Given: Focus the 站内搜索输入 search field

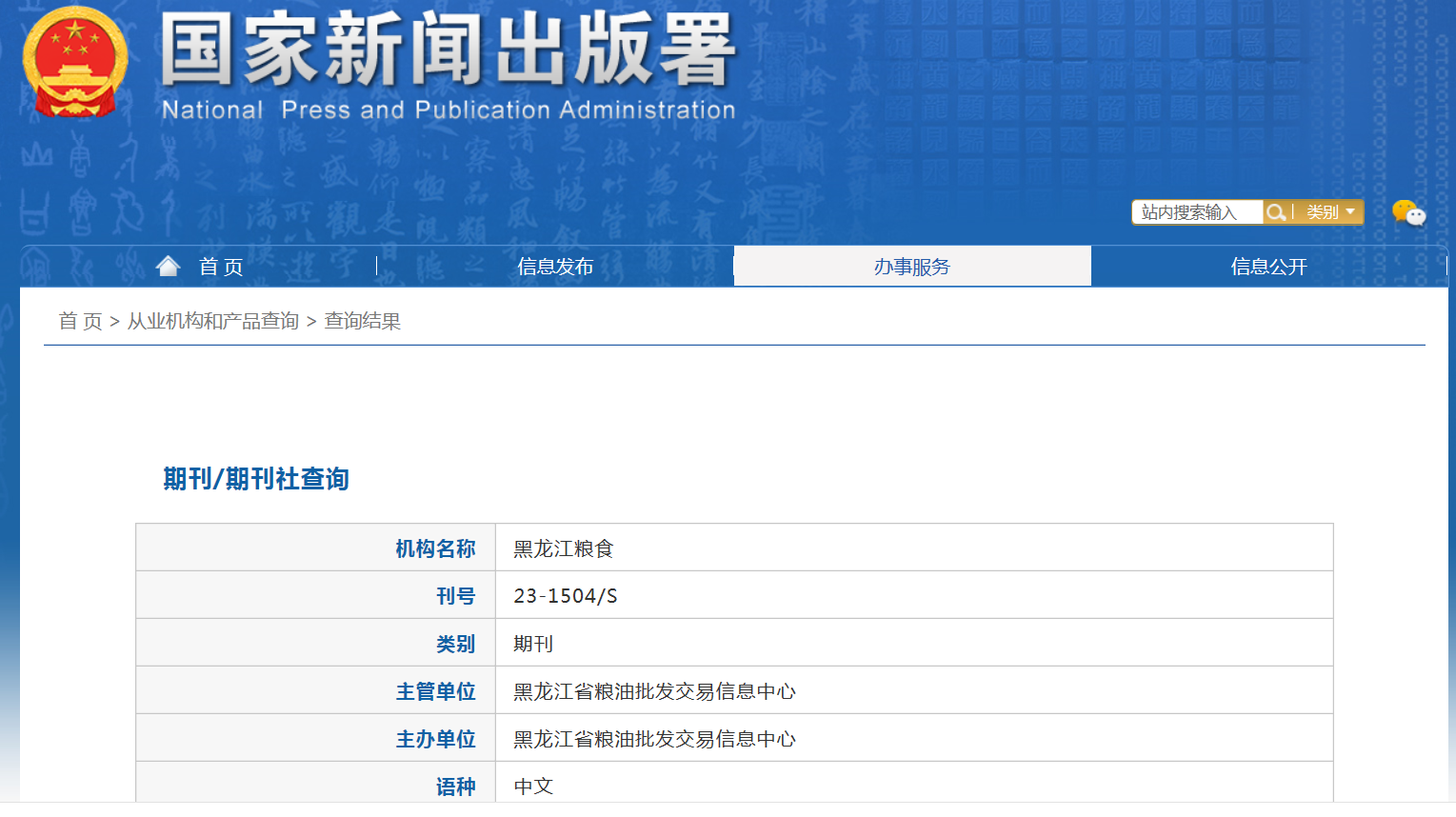Looking at the screenshot, I should pos(1196,212).
